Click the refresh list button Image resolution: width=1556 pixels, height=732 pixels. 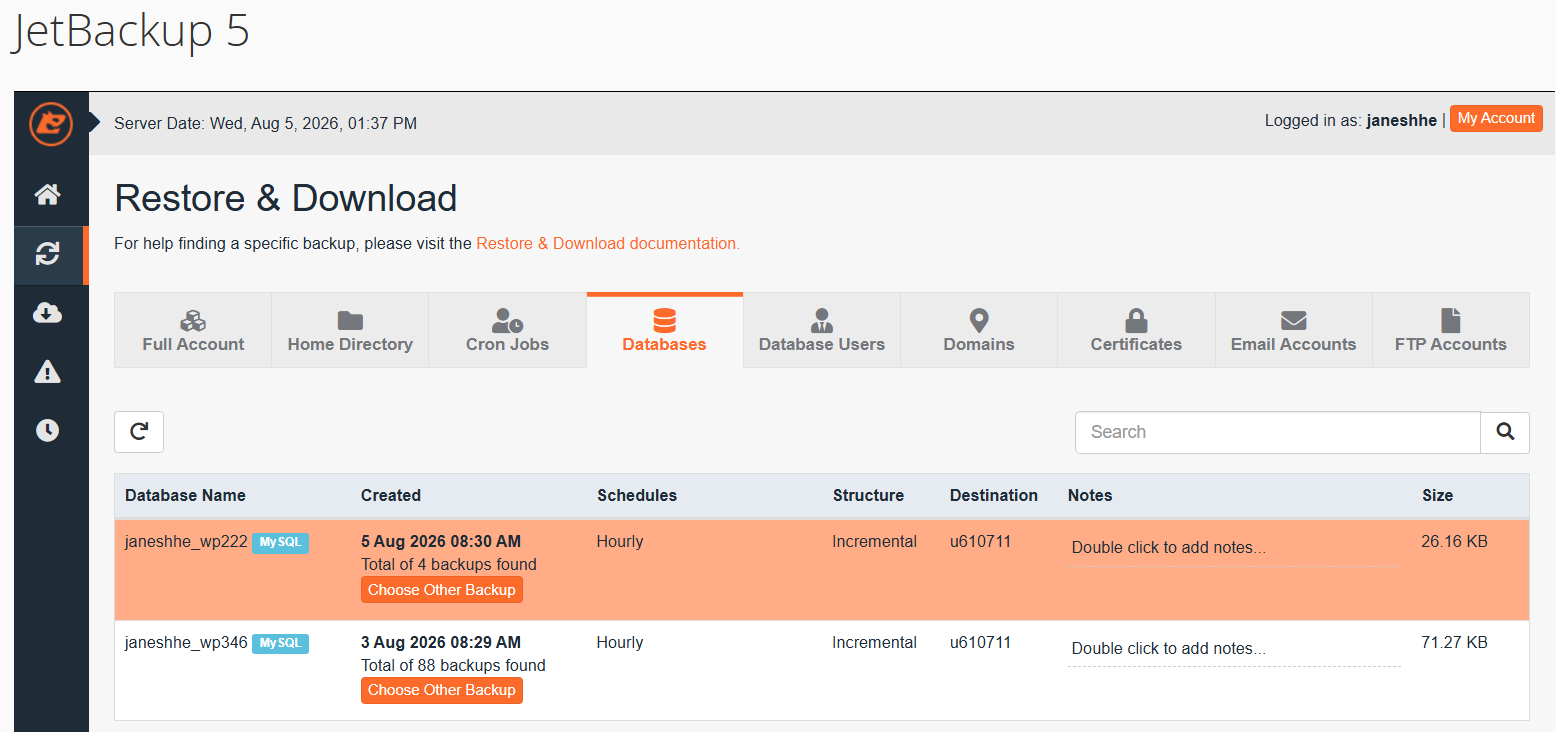[x=139, y=432]
